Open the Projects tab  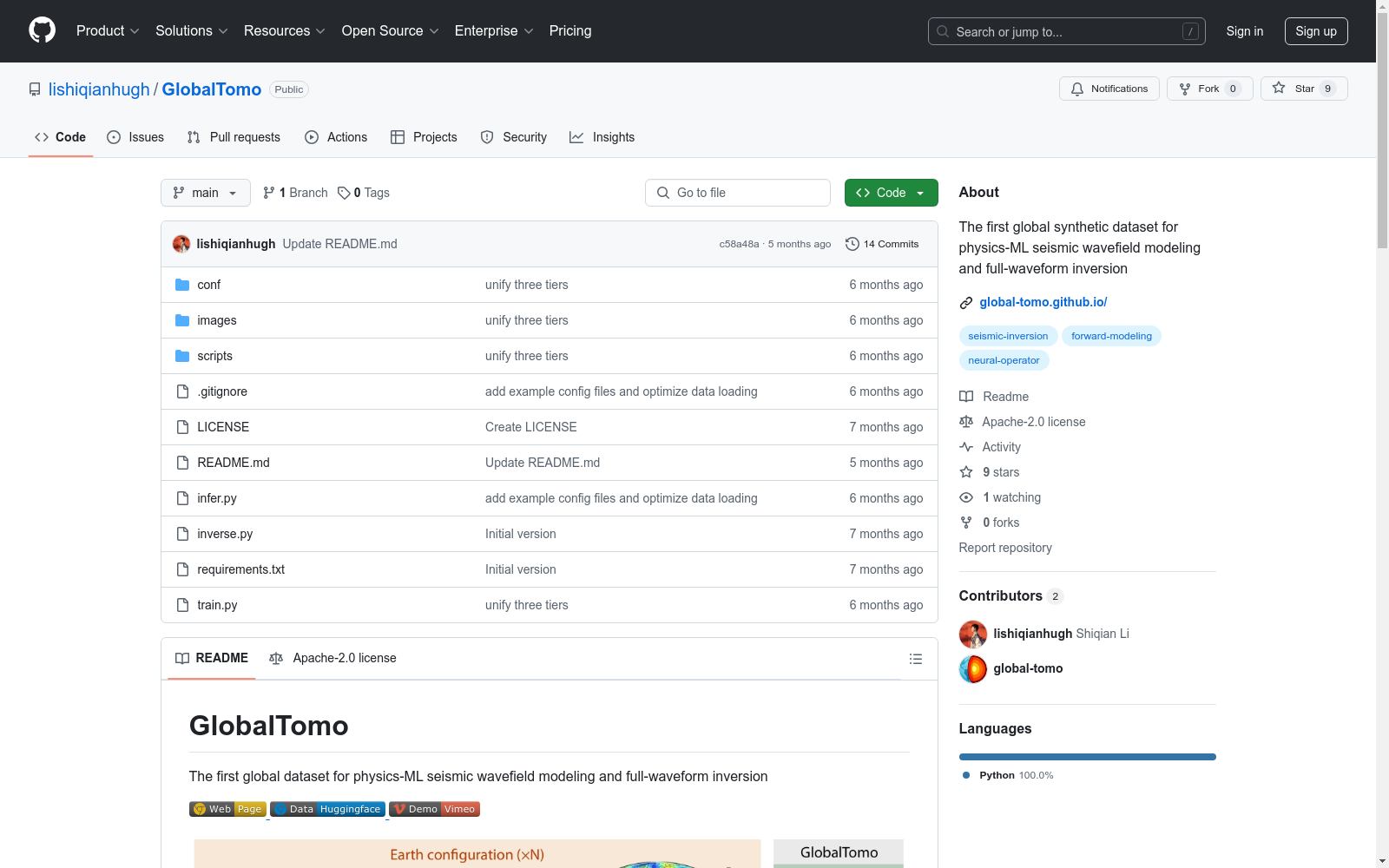(424, 137)
